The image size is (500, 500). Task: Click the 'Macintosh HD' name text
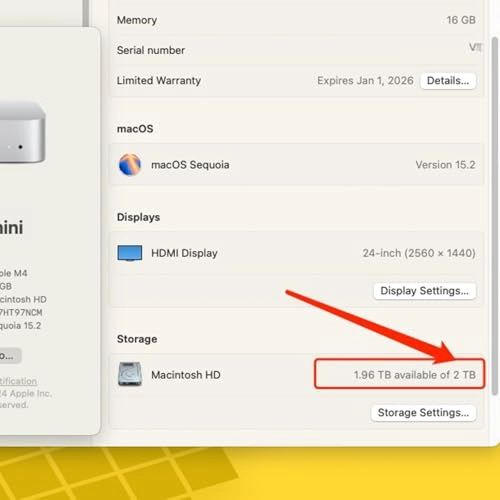[x=186, y=375]
